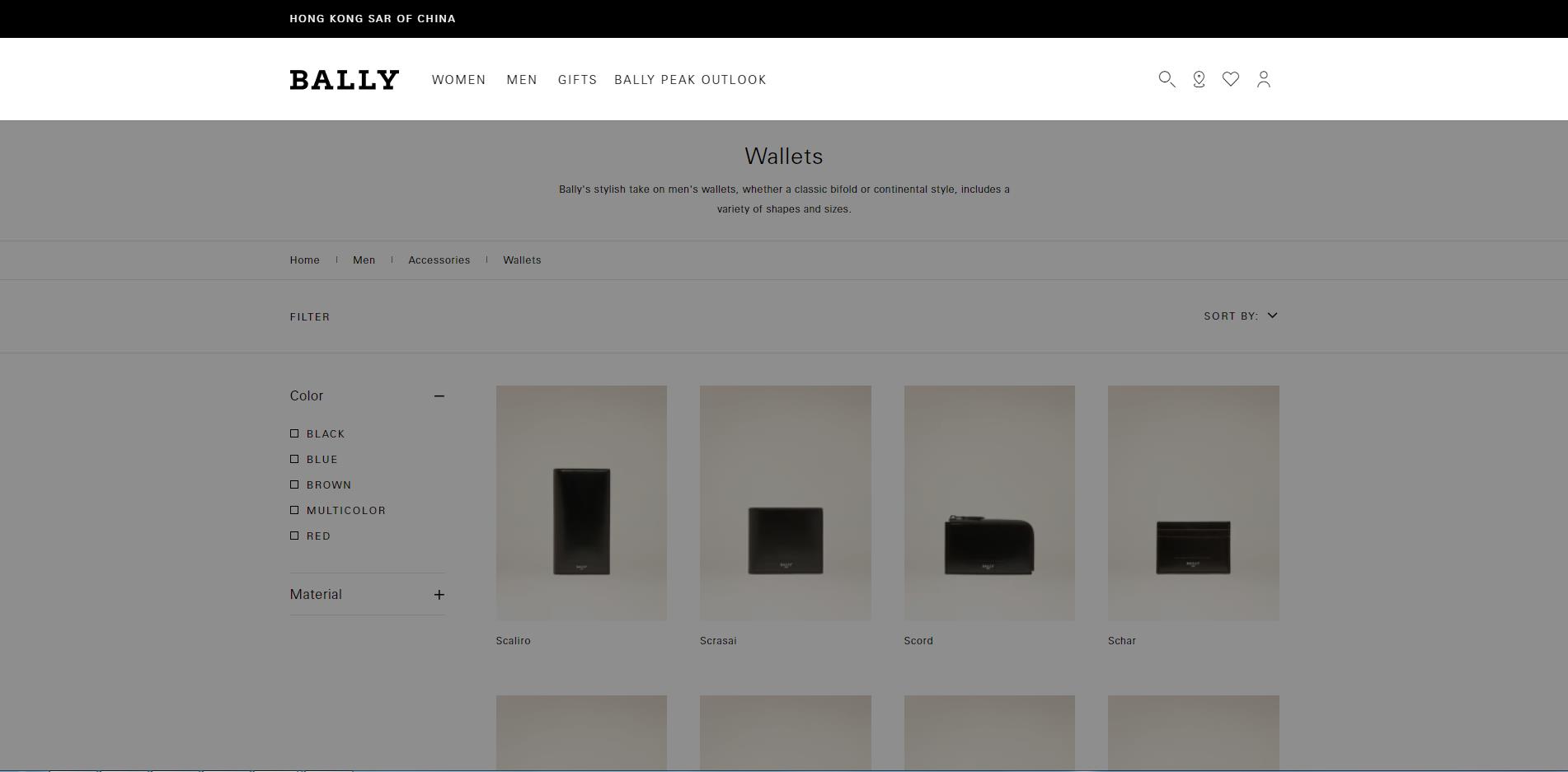Screen dimensions: 1568x772
Task: Open the Scaliro wallet product image
Action: click(581, 503)
